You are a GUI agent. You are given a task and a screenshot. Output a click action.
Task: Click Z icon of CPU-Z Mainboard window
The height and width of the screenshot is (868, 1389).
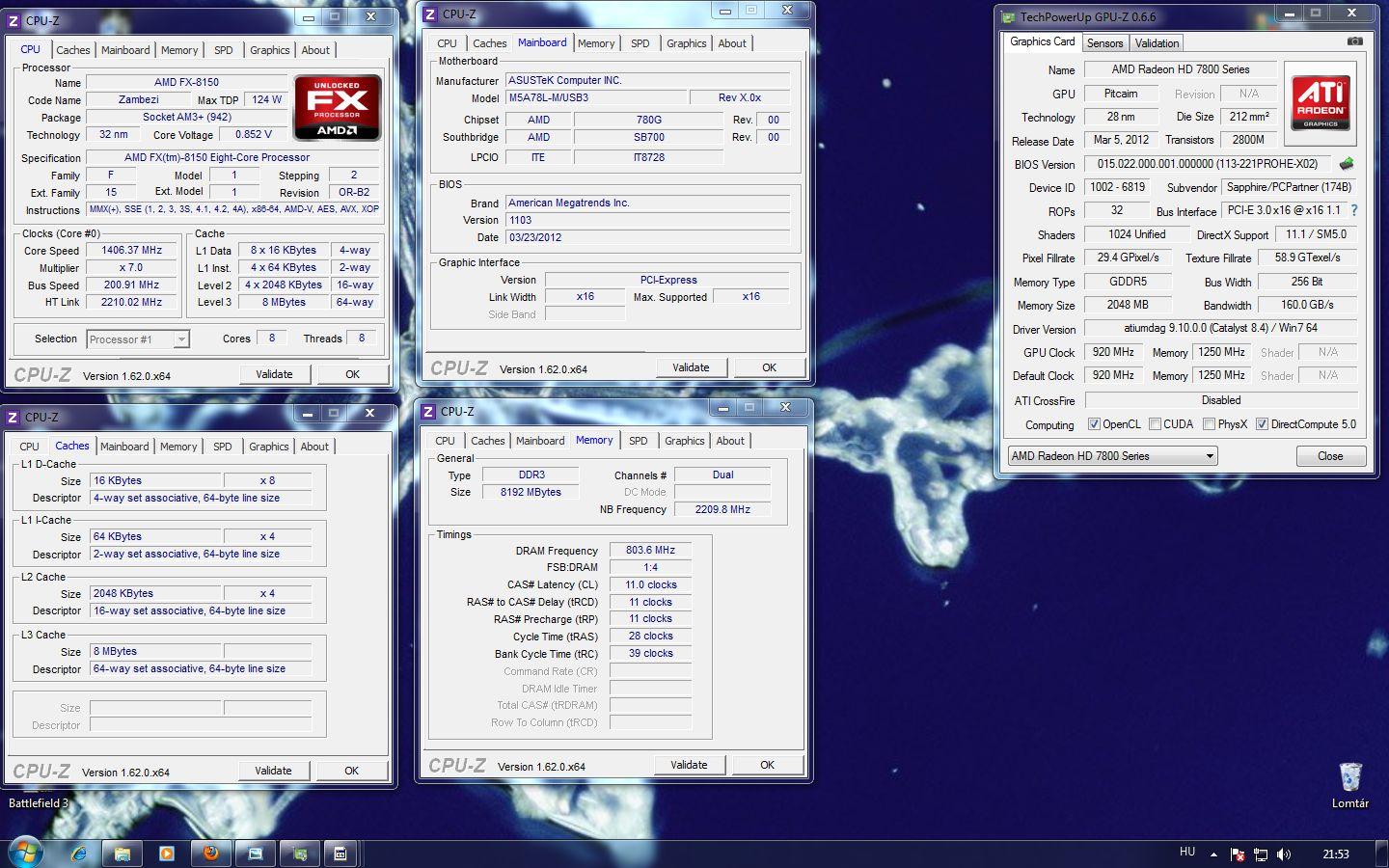(x=429, y=14)
